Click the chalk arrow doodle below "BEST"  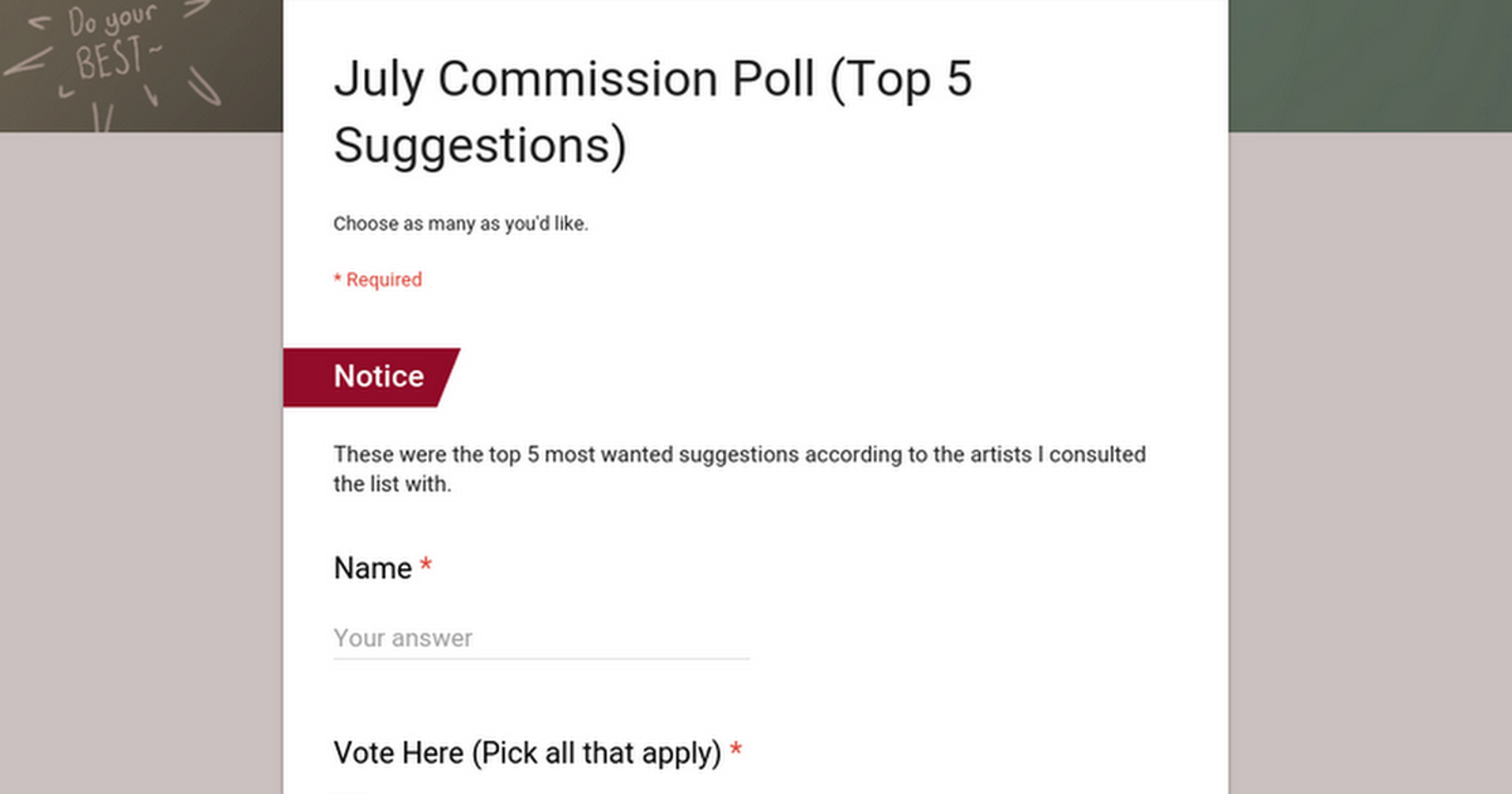click(x=151, y=95)
